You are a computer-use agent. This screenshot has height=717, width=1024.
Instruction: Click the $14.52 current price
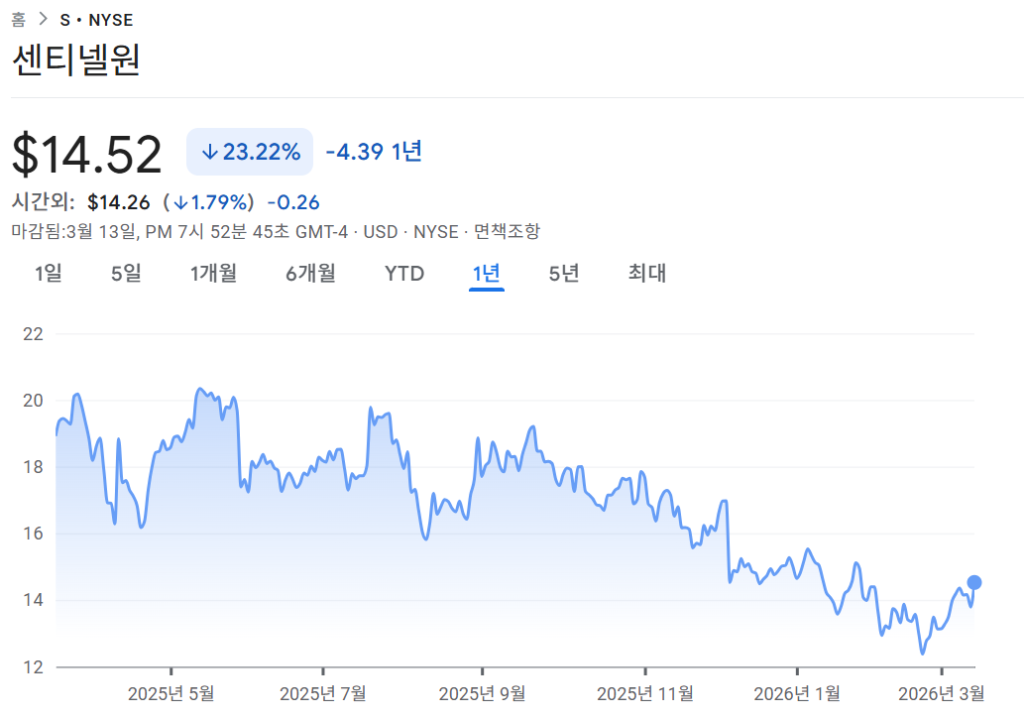pyautogui.click(x=87, y=155)
